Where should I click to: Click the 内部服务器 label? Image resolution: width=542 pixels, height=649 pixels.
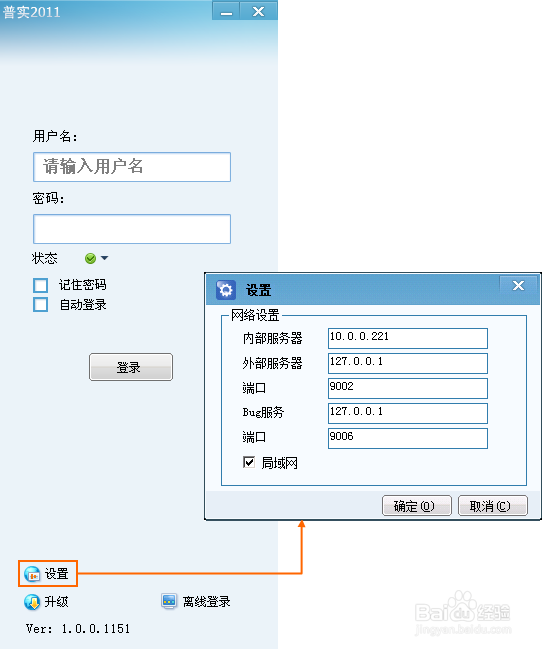click(272, 338)
